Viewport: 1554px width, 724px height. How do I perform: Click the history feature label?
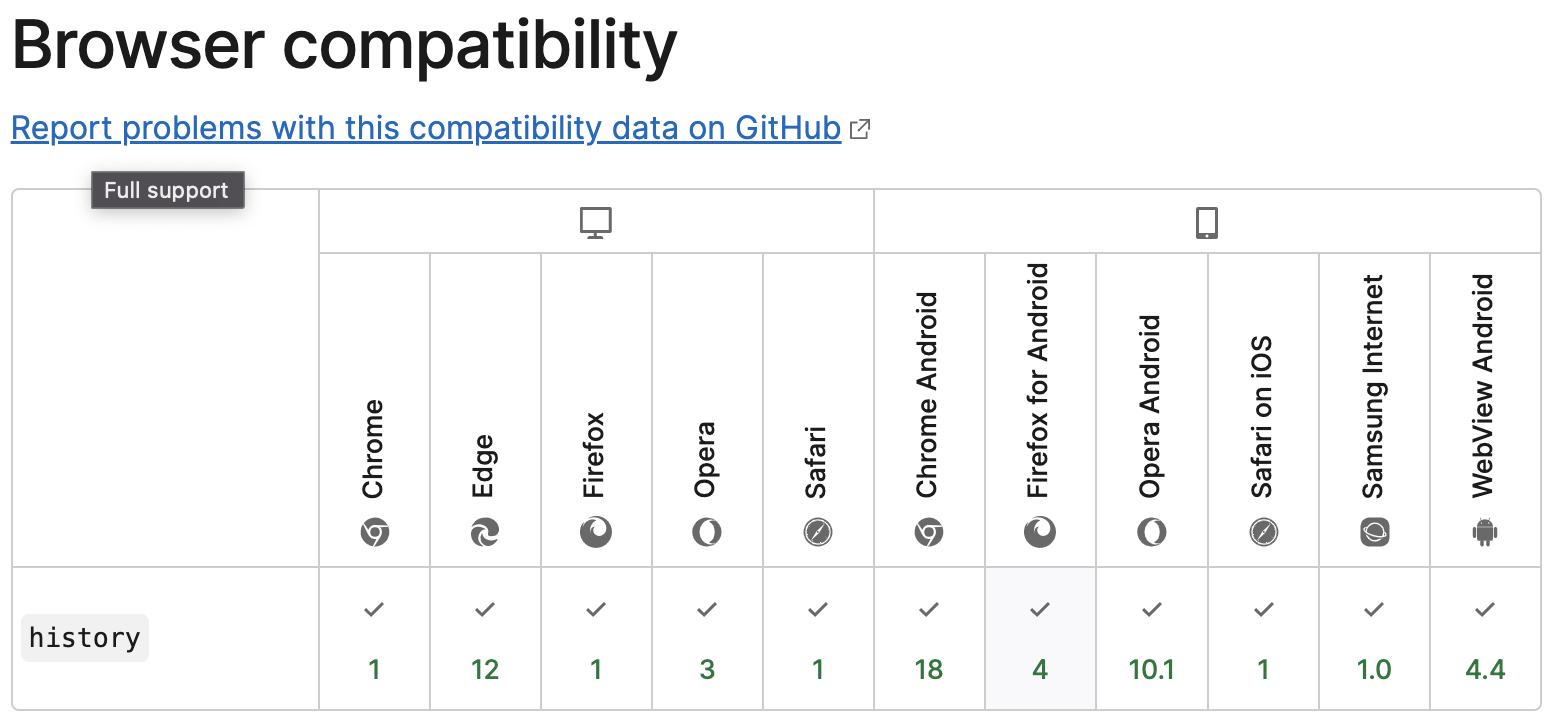pos(85,638)
